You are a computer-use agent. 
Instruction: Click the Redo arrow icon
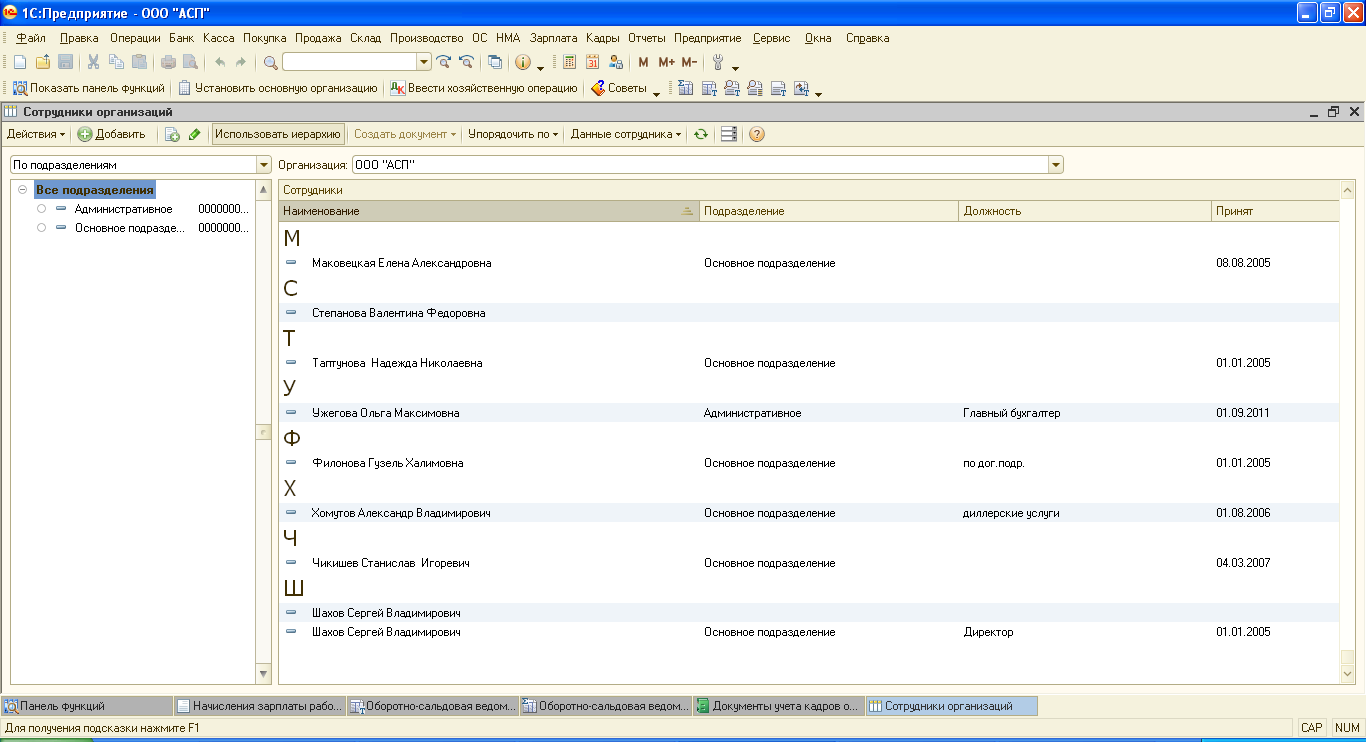(241, 62)
